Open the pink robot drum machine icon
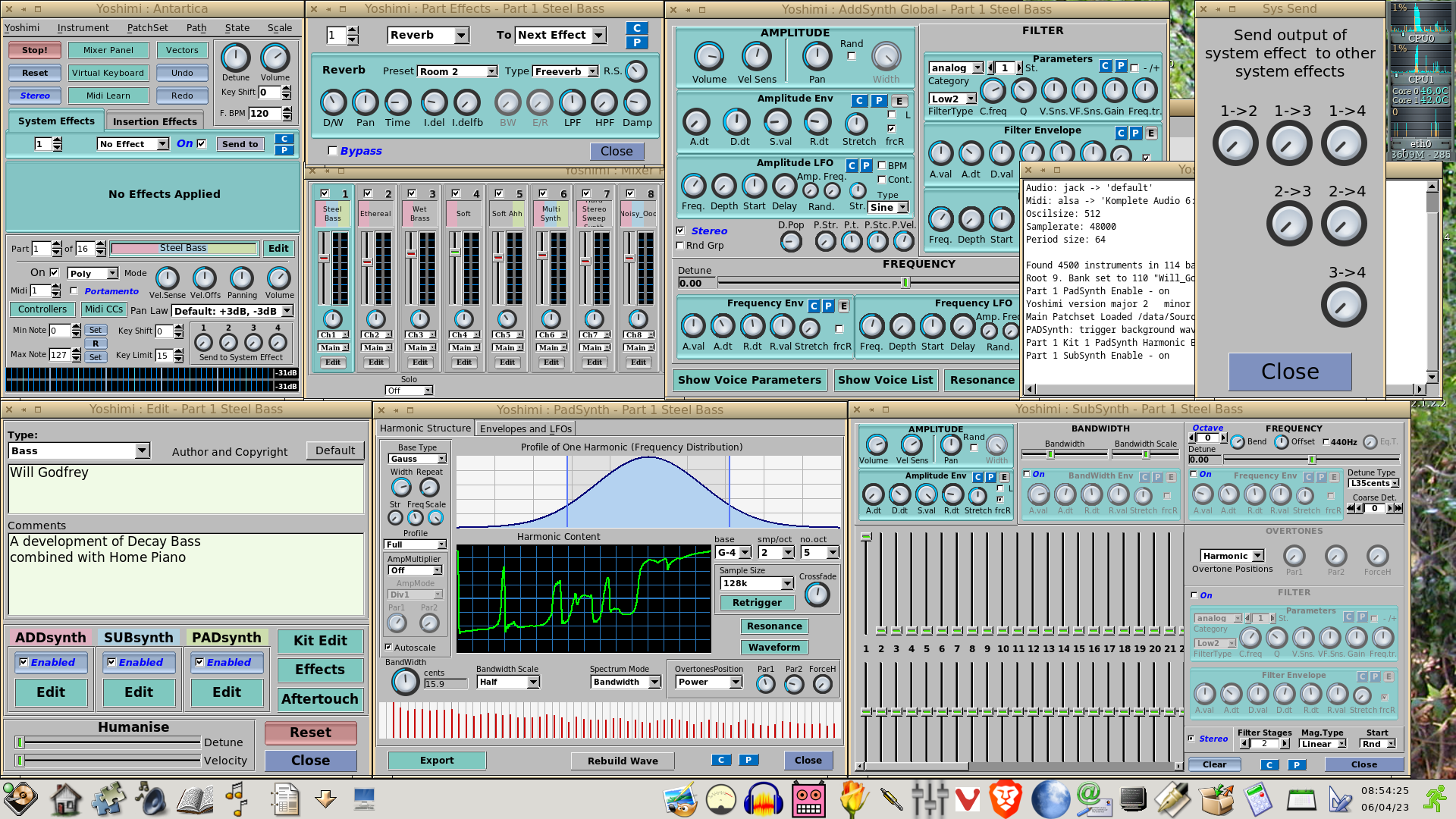This screenshot has height=819, width=1456. (808, 800)
